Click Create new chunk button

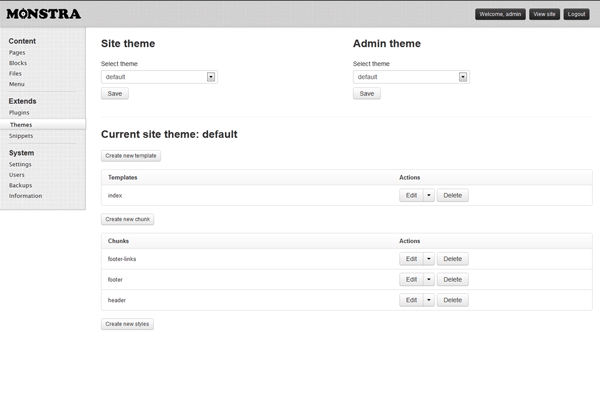(127, 219)
